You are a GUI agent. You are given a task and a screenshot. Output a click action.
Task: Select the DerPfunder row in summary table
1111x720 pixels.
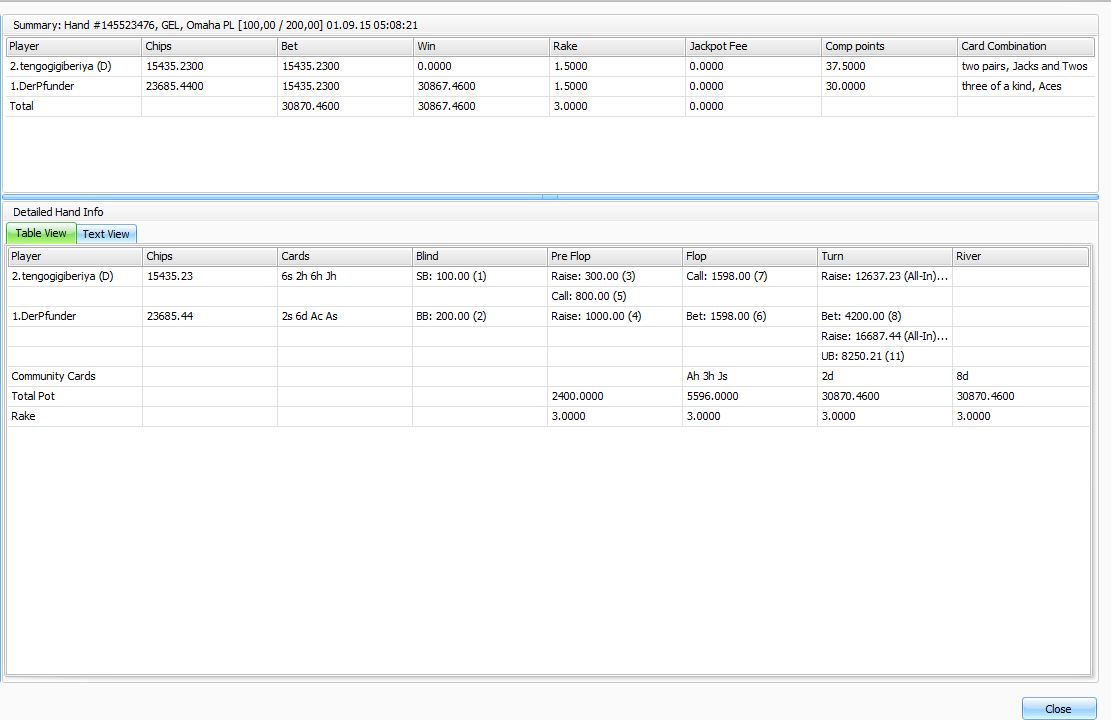(x=42, y=86)
